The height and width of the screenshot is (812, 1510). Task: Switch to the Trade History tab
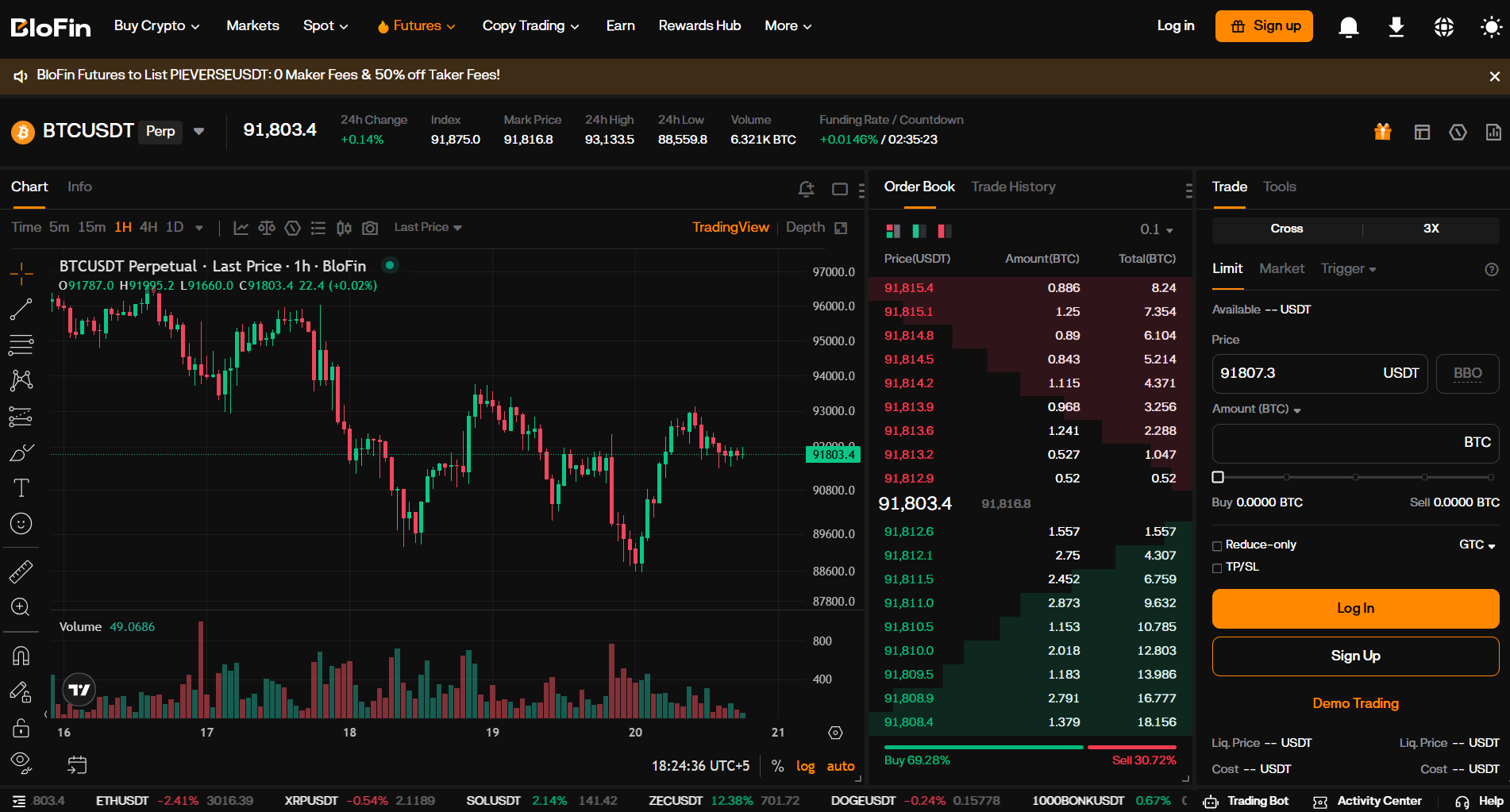[x=1013, y=187]
